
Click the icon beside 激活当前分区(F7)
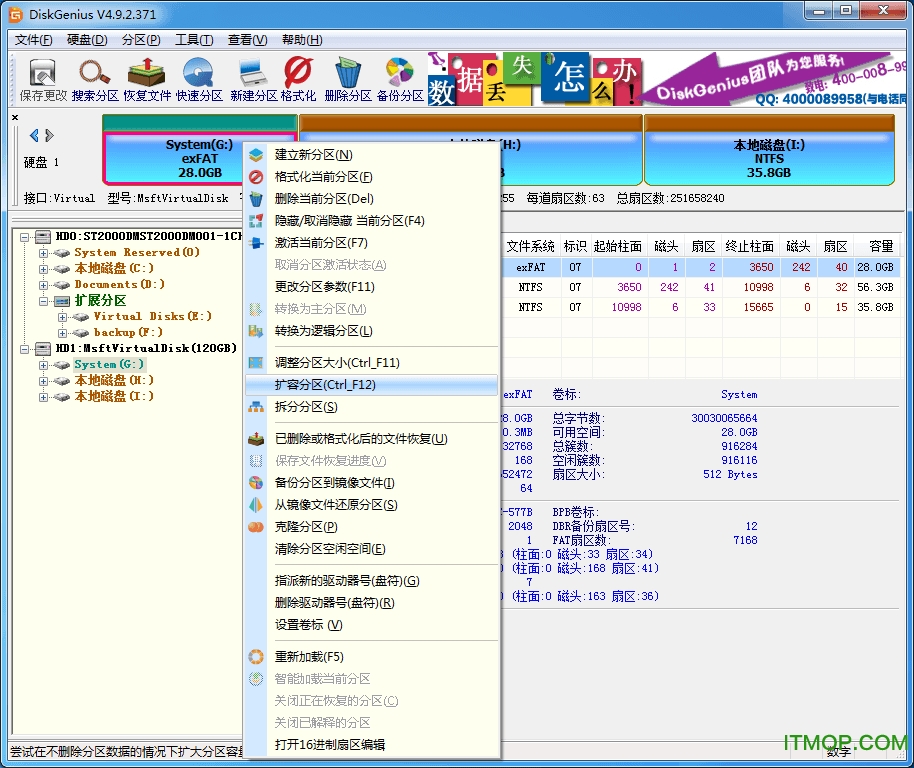(256, 243)
